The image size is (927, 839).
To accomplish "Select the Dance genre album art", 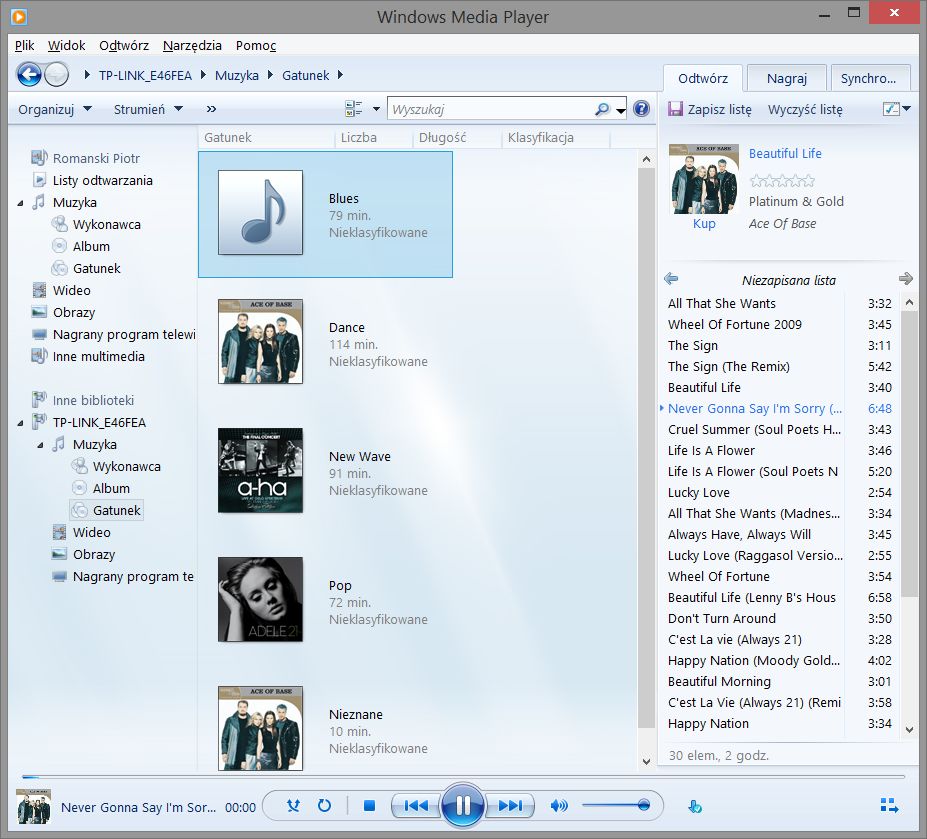I will coord(260,341).
